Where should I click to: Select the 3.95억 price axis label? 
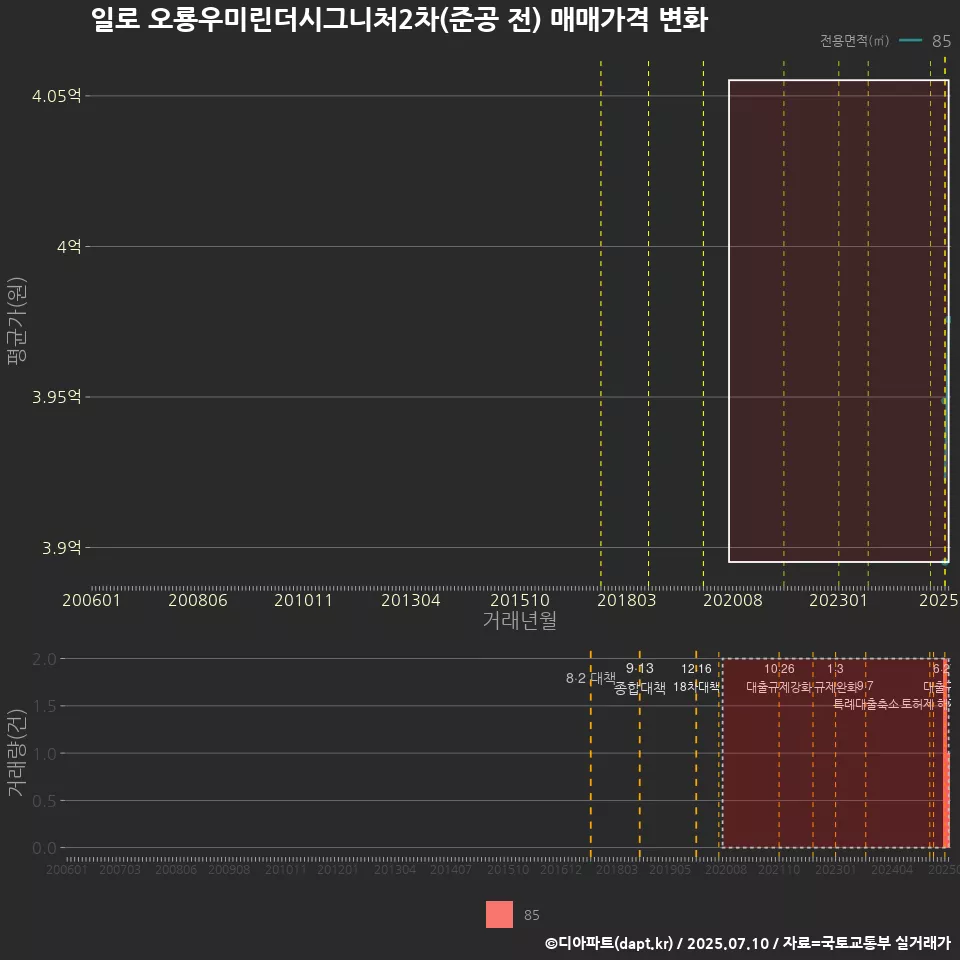56,397
